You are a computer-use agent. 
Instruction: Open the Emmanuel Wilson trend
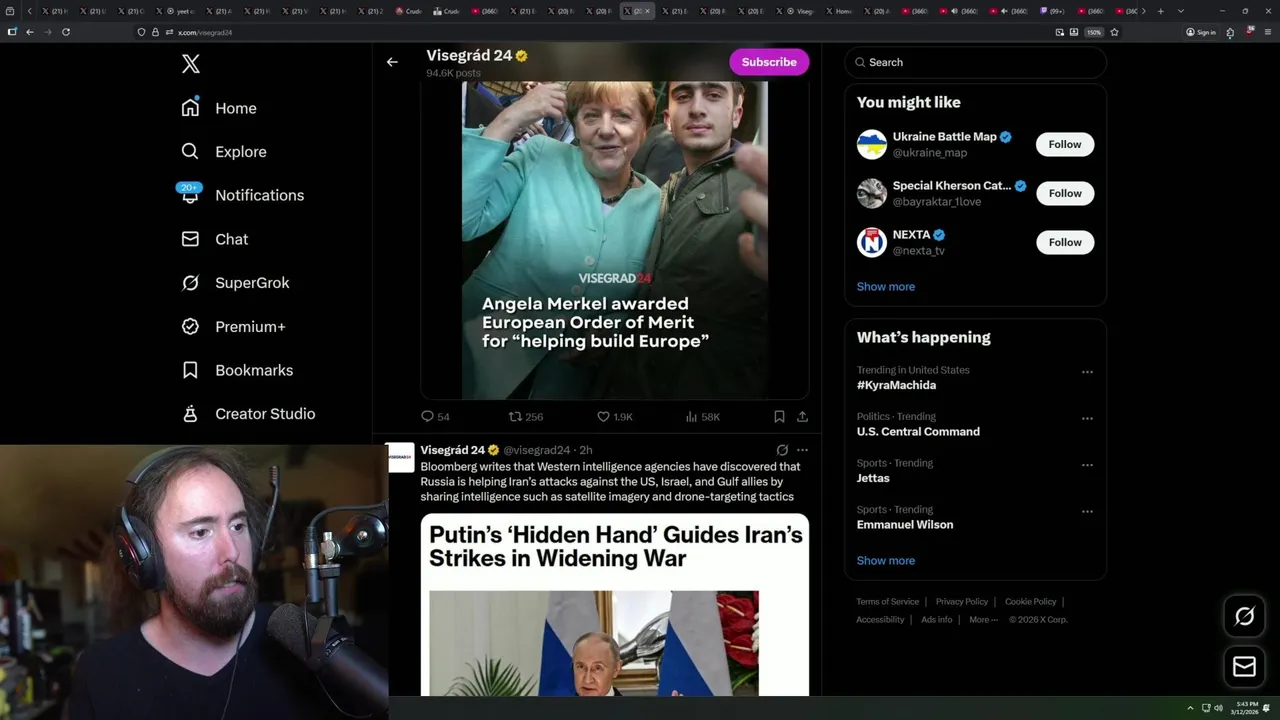(905, 524)
